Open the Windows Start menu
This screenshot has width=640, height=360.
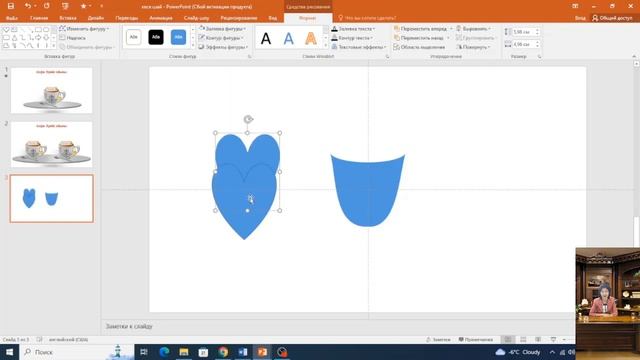click(x=9, y=352)
